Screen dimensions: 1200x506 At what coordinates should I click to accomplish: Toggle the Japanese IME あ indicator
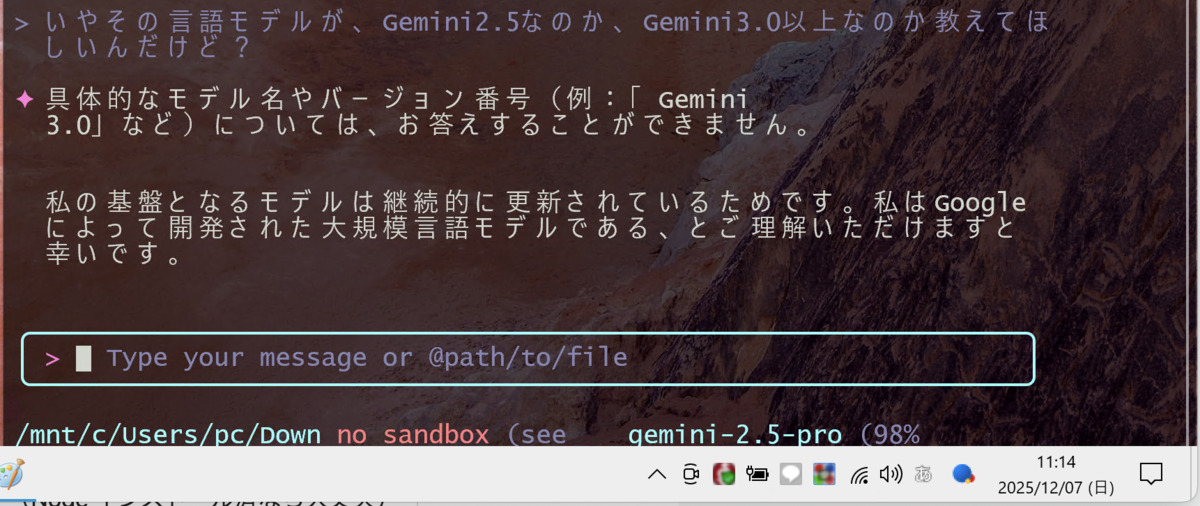click(924, 475)
